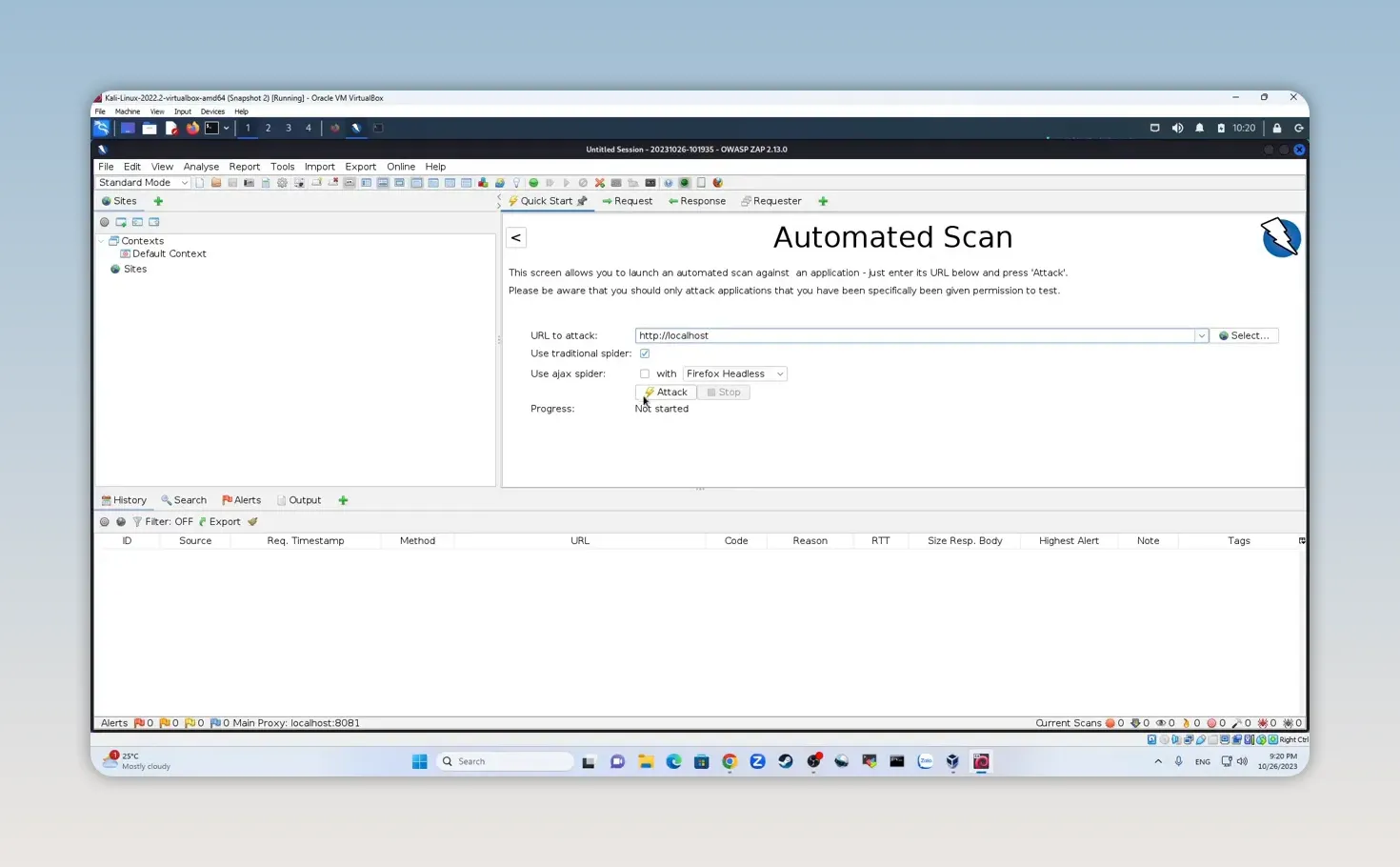Viewport: 1400px width, 867px height.
Task: Switch to Kali workspace 2
Action: click(268, 128)
